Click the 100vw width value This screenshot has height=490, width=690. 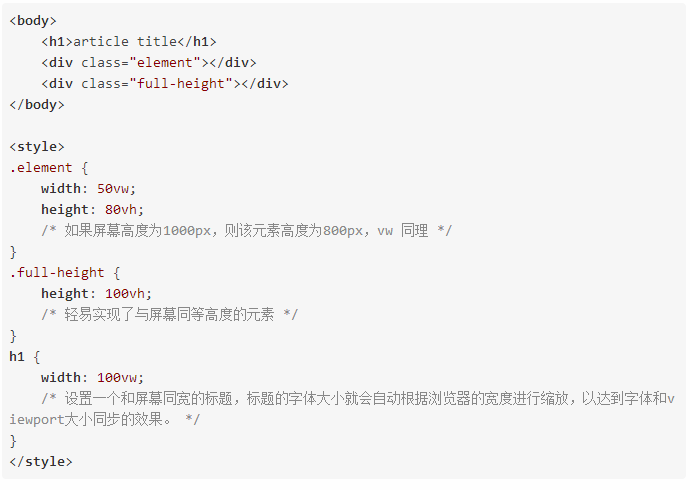117,378
